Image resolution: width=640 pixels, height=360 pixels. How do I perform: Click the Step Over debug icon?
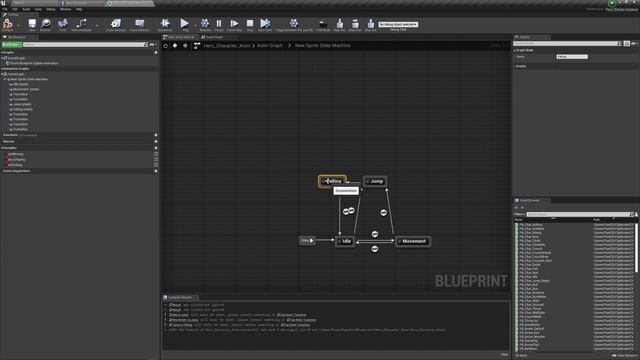(x=355, y=24)
